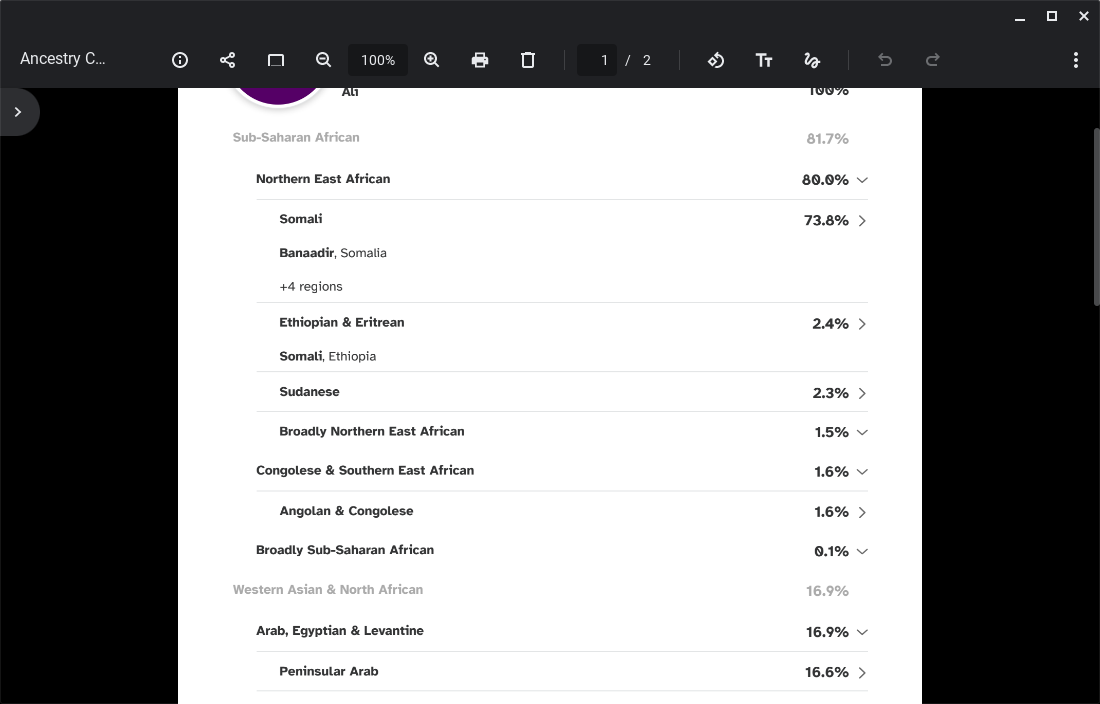Print the document

click(x=480, y=60)
